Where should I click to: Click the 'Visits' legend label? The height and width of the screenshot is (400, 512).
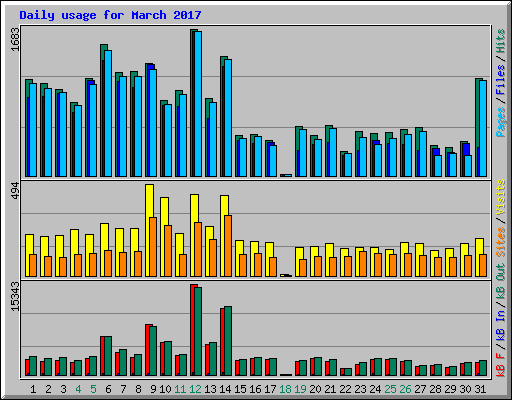pos(501,198)
